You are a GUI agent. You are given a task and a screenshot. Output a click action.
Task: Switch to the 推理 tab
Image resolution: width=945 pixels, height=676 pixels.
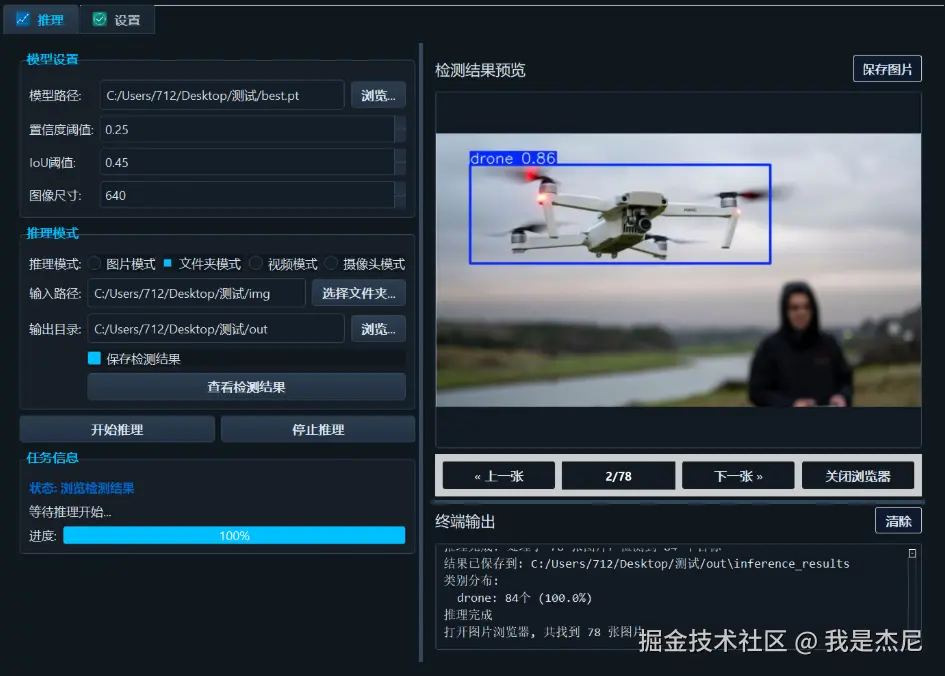coord(41,19)
